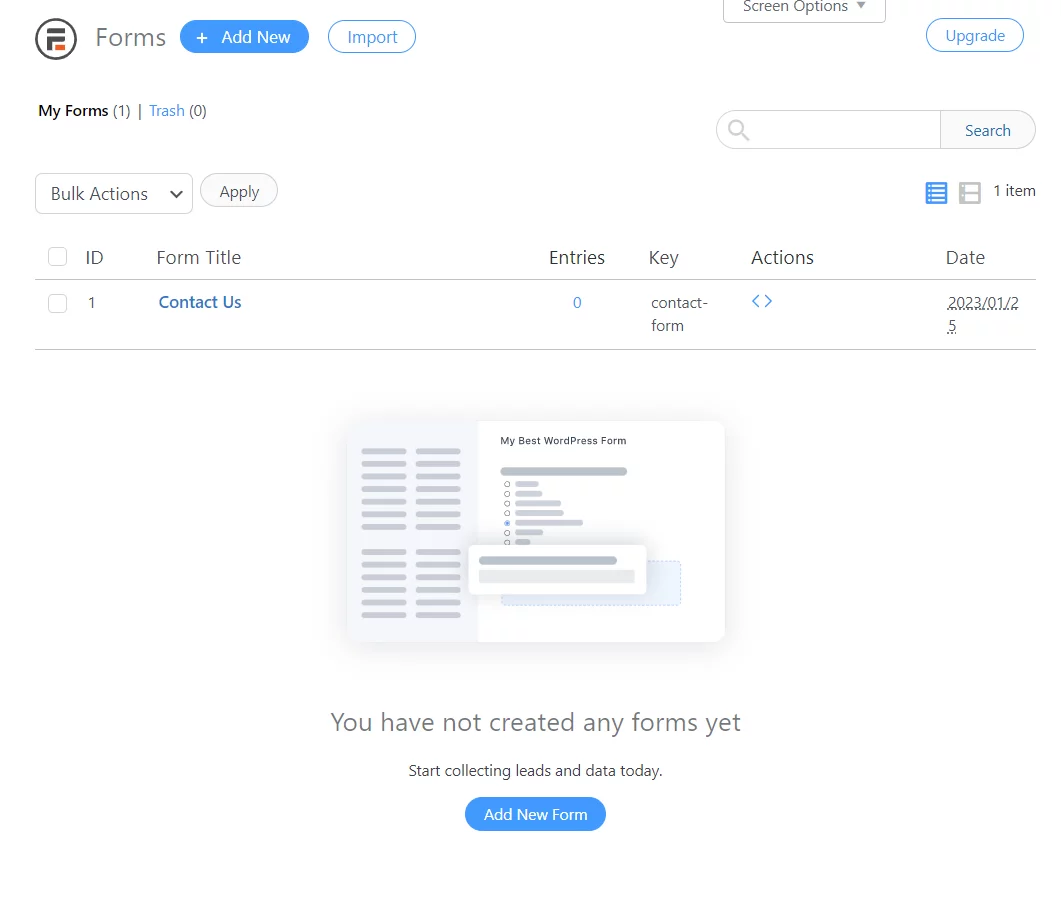The height and width of the screenshot is (897, 1061).
Task: Sort by the Form Title column header
Action: click(x=198, y=258)
